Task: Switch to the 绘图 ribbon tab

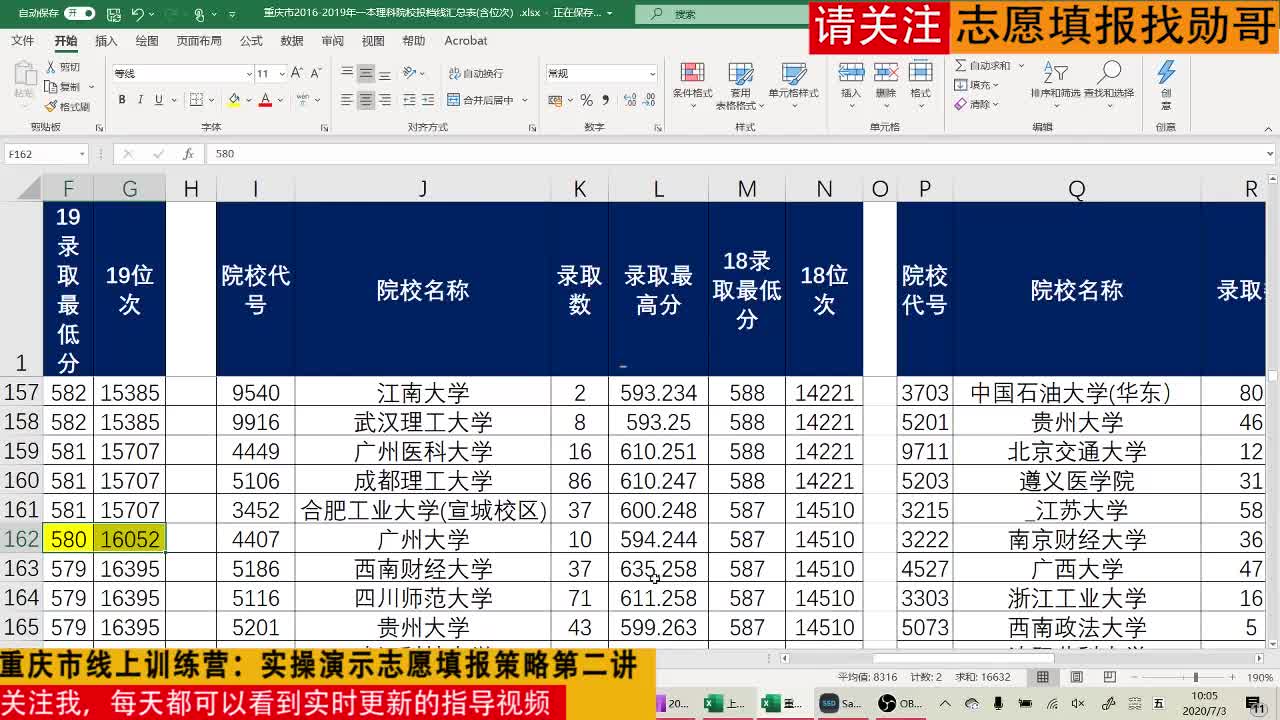Action: pos(146,41)
